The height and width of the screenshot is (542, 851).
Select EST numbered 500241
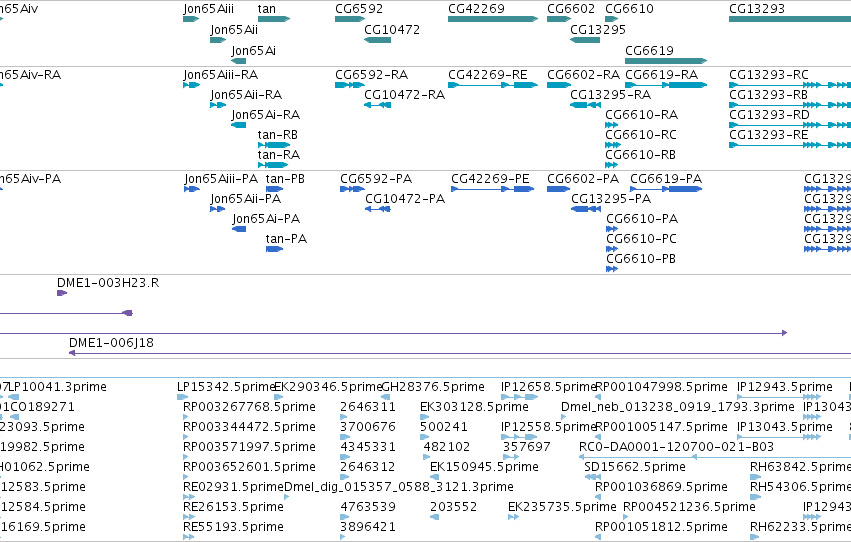tap(443, 427)
